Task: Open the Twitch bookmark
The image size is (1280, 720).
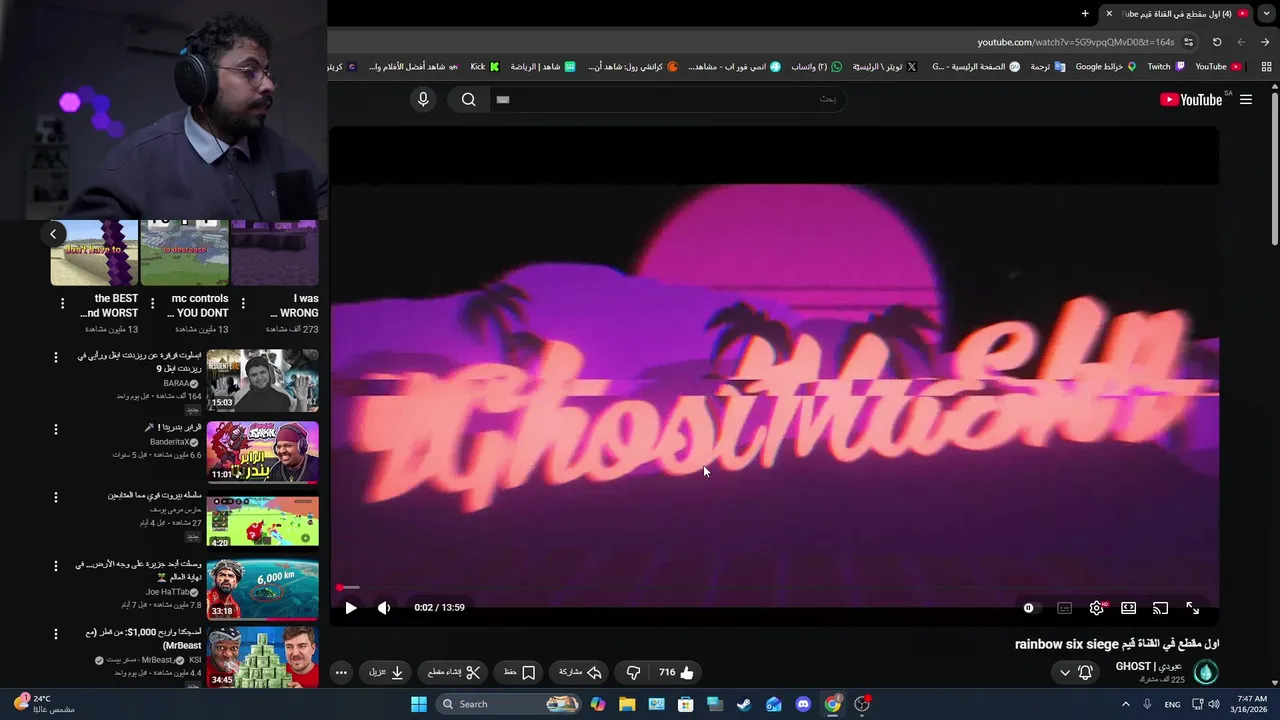Action: [x=1166, y=67]
